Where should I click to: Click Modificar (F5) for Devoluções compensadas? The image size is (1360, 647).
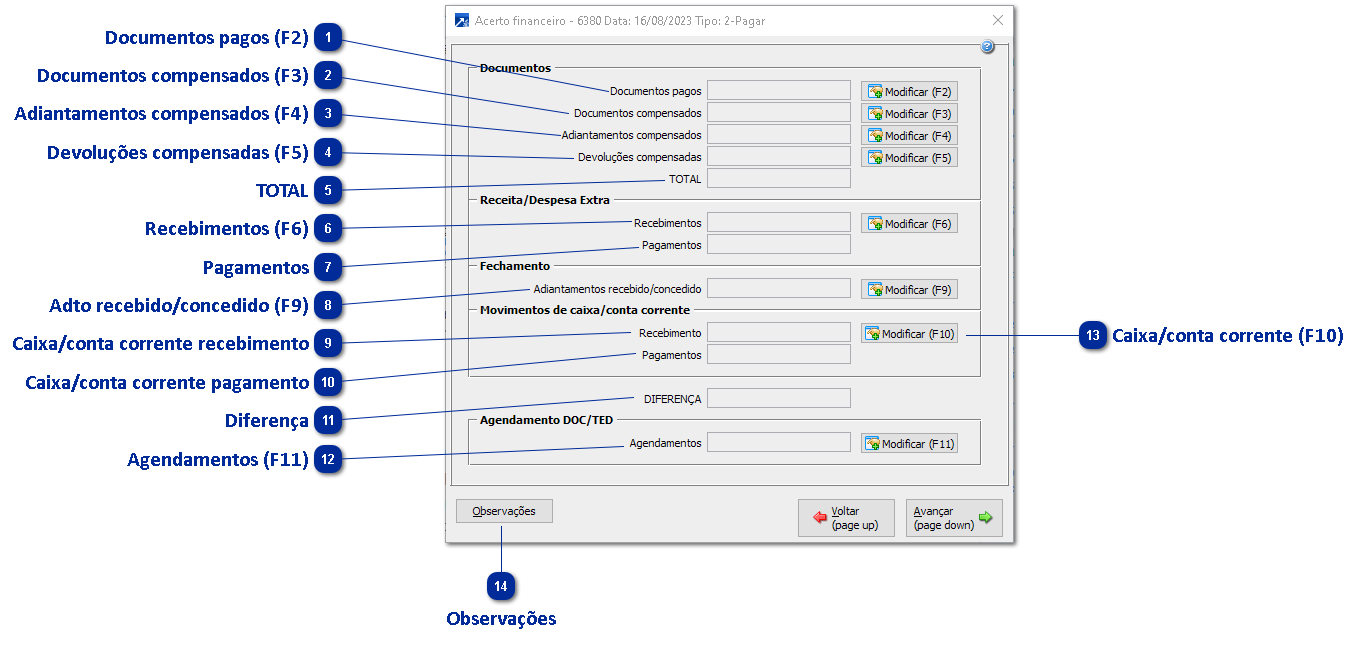[910, 157]
